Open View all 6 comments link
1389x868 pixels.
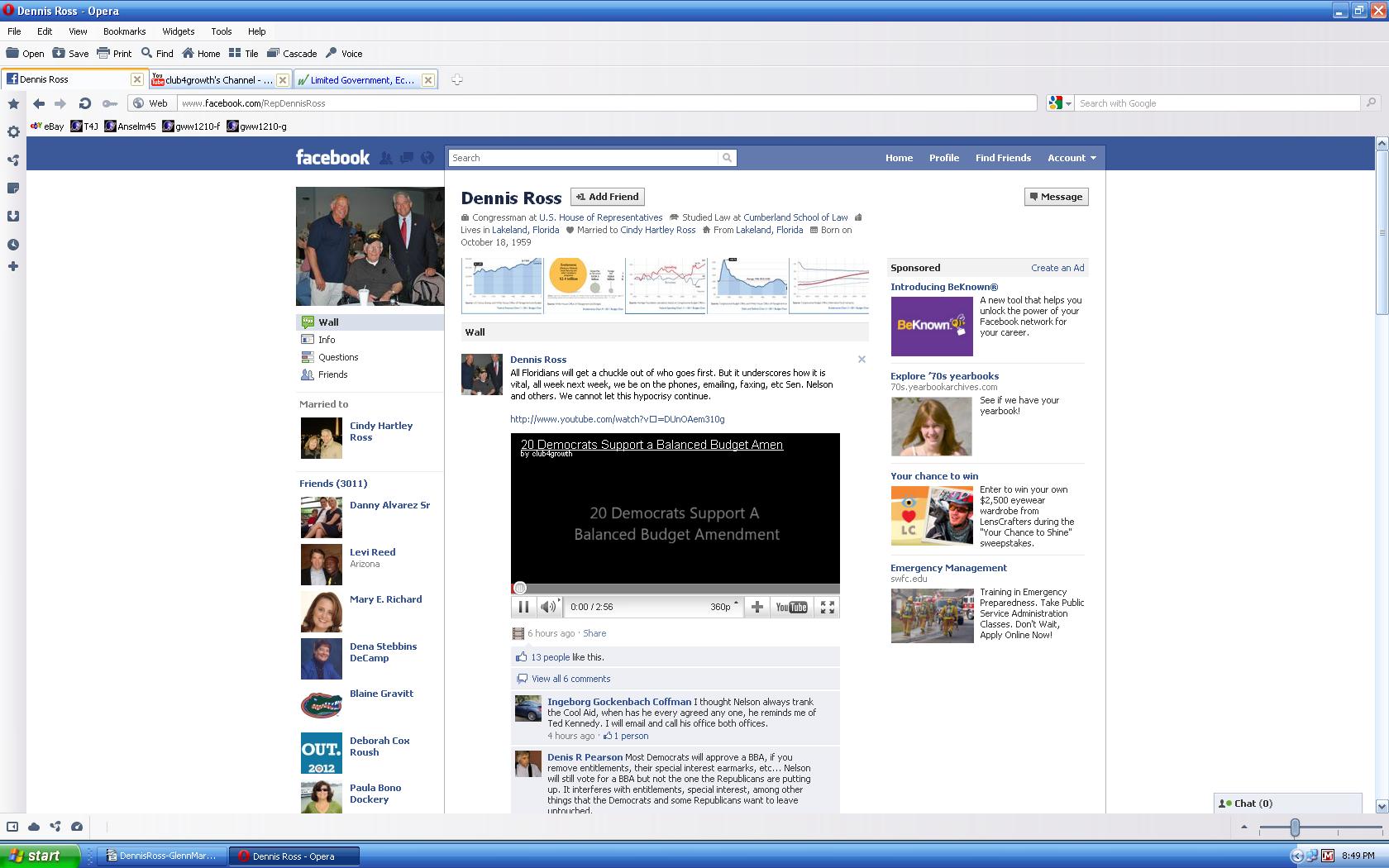click(x=570, y=679)
